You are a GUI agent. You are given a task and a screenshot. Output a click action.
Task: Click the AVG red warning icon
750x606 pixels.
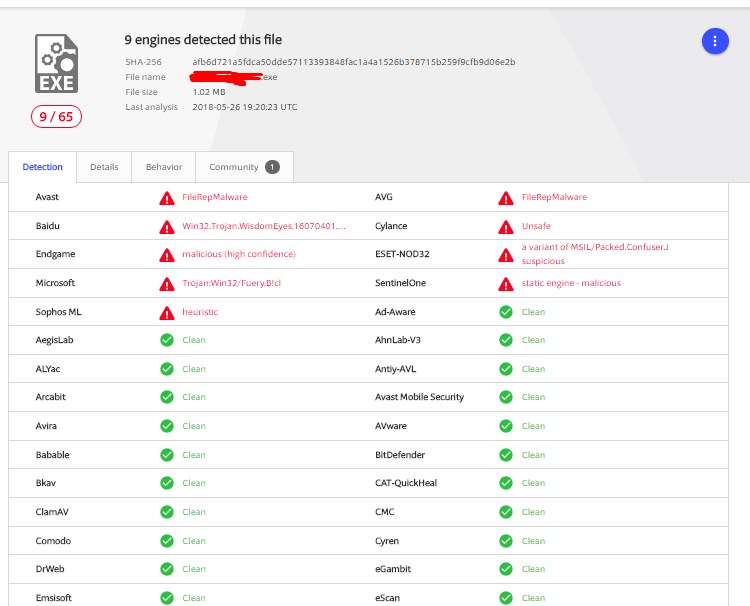(506, 198)
